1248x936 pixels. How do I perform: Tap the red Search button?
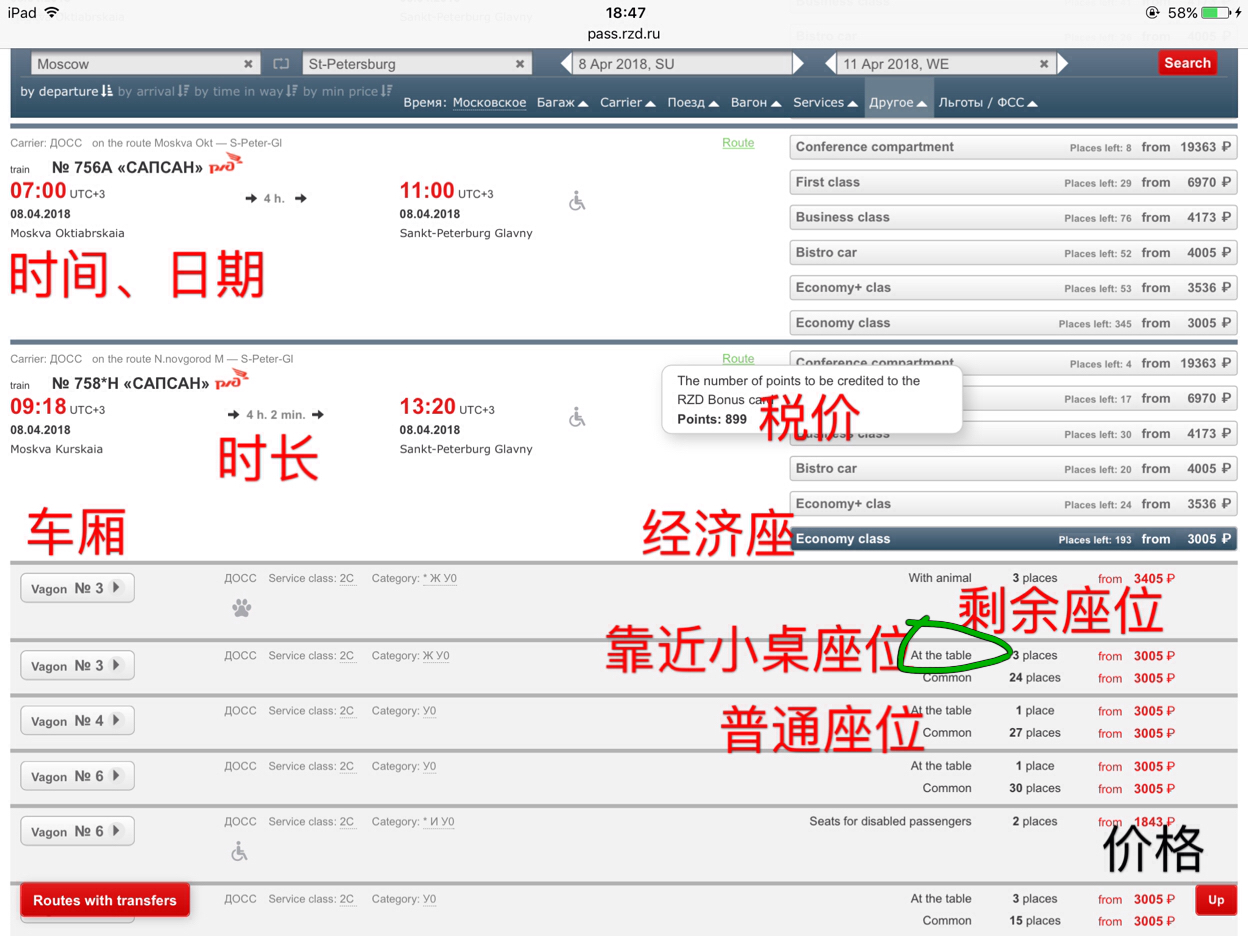(x=1187, y=63)
